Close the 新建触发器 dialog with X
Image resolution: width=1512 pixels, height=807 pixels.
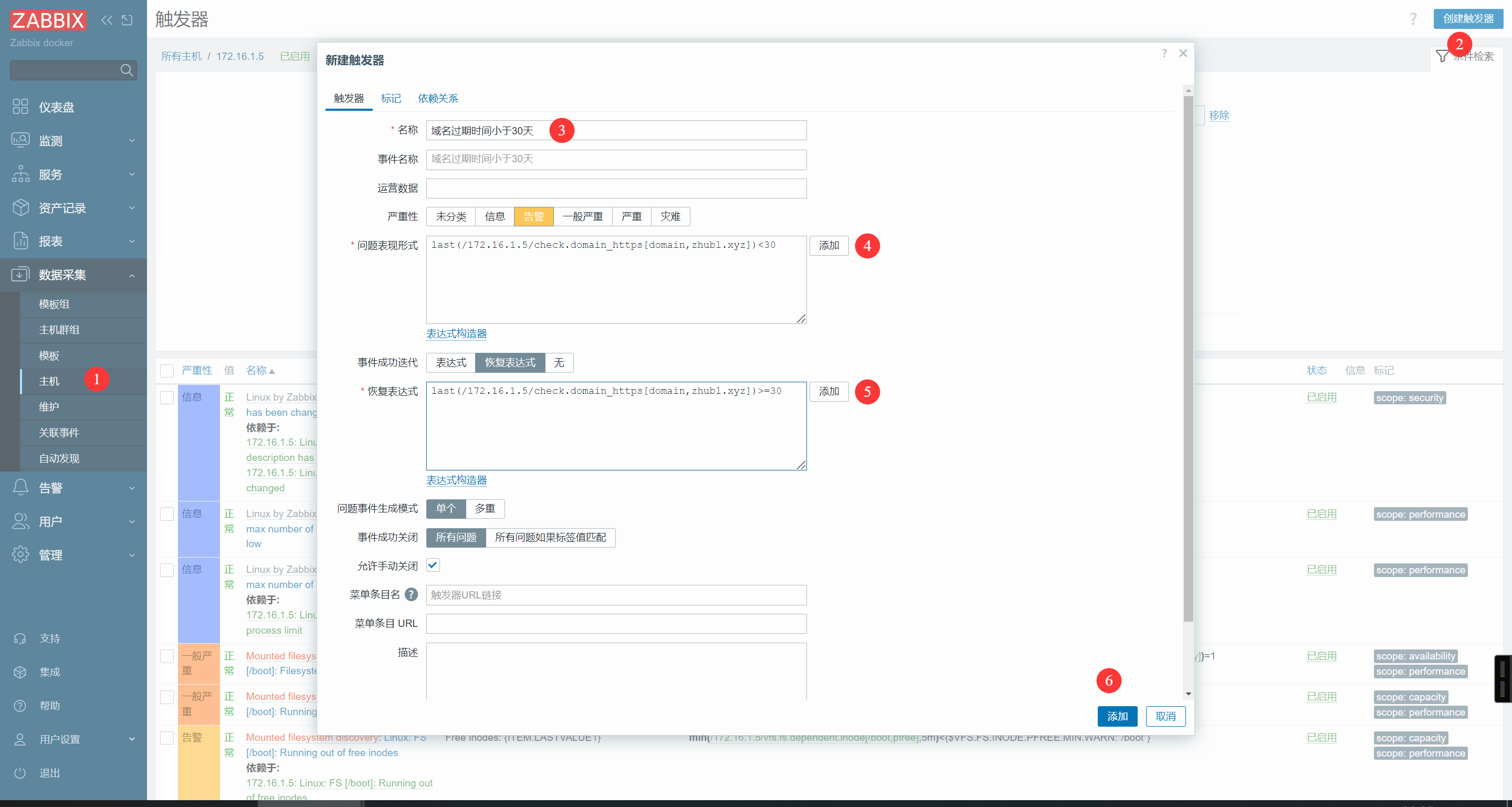[x=1183, y=54]
